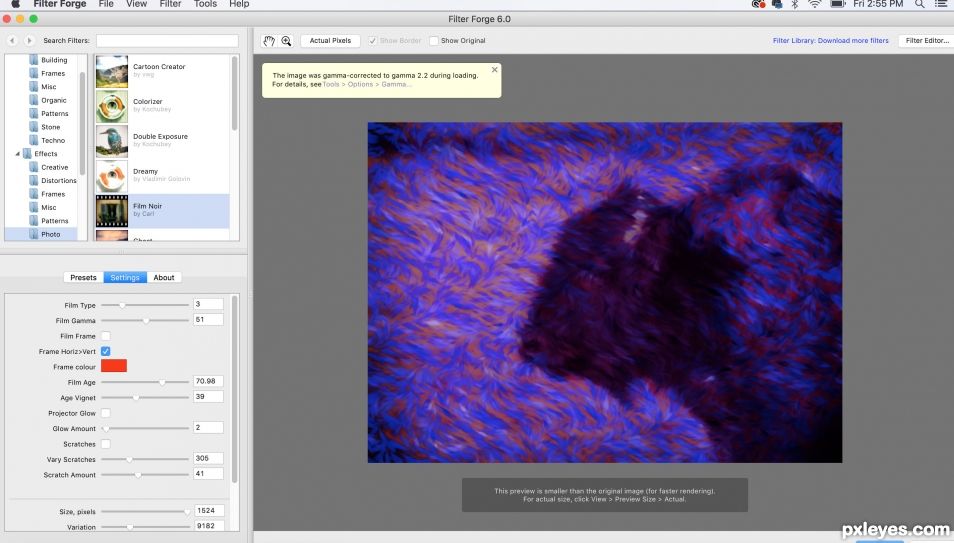The height and width of the screenshot is (543, 954).
Task: Switch to the About tab
Action: [164, 278]
